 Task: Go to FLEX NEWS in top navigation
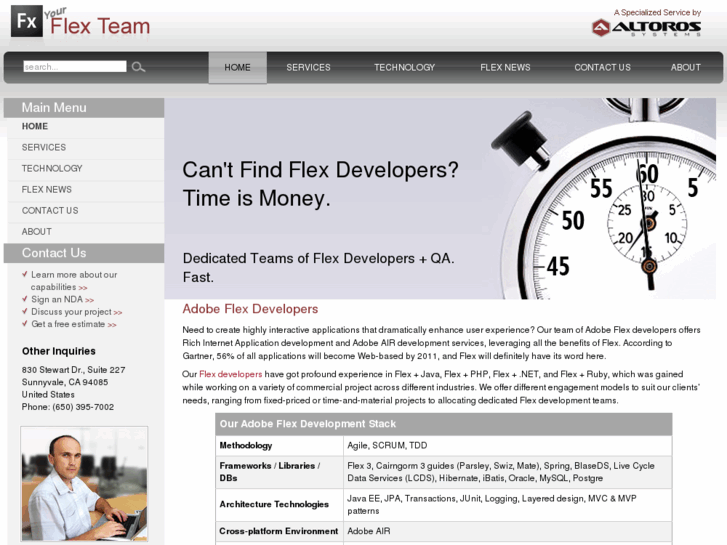(x=505, y=67)
